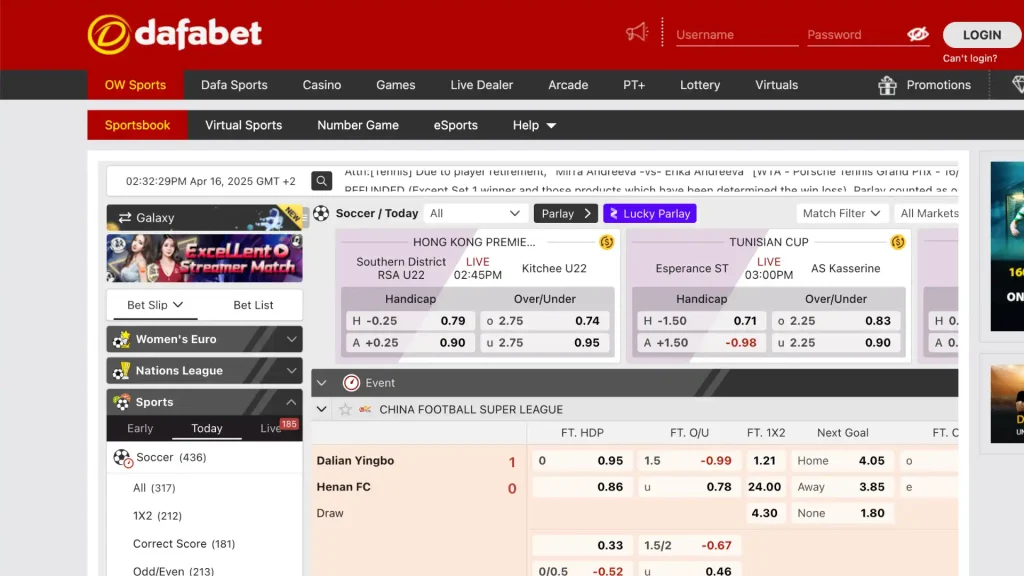Viewport: 1024px width, 576px height.
Task: Go to Games section
Action: 395,85
